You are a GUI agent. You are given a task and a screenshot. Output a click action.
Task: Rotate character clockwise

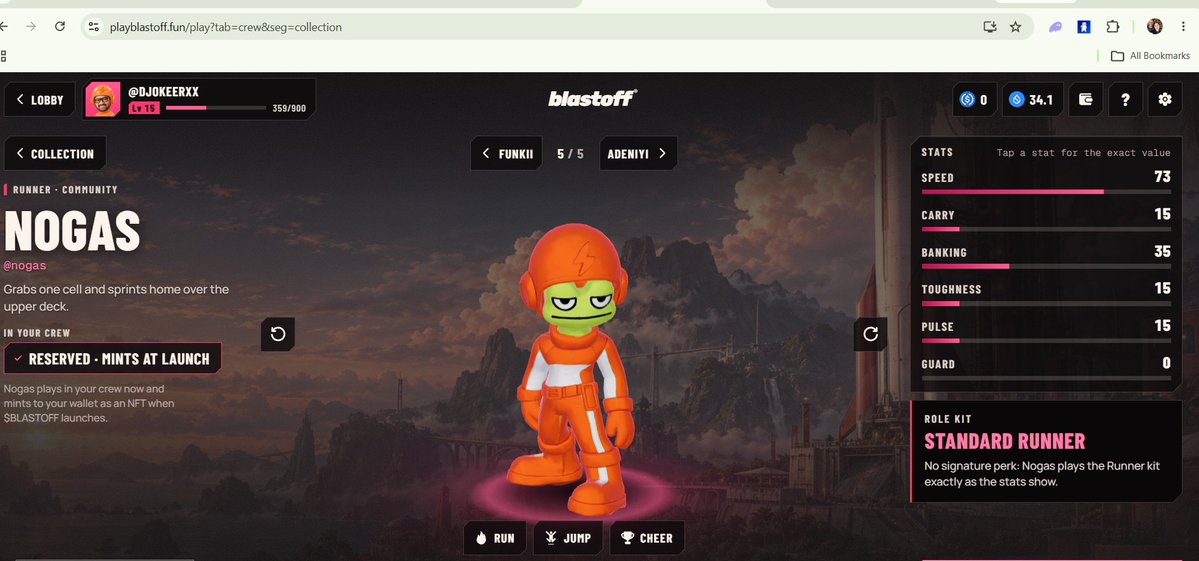[x=870, y=334]
